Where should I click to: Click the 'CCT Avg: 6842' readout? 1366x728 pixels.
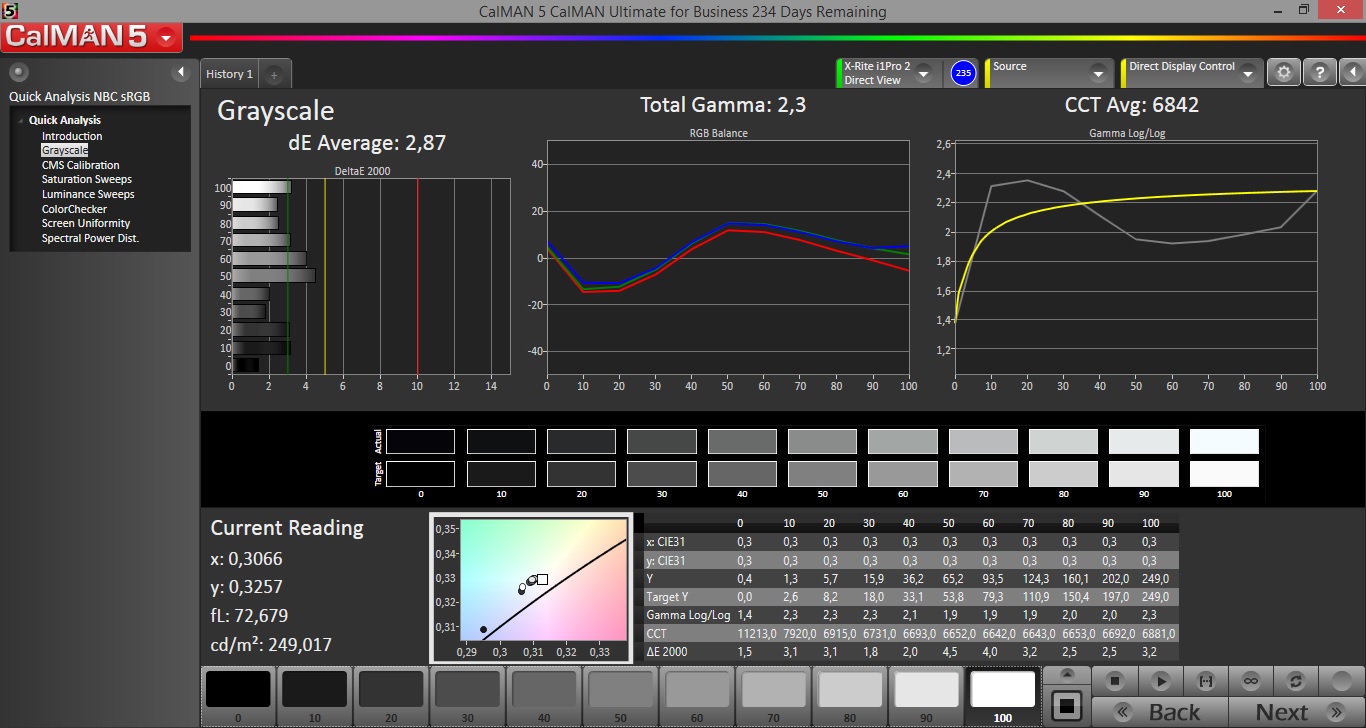(x=1132, y=104)
